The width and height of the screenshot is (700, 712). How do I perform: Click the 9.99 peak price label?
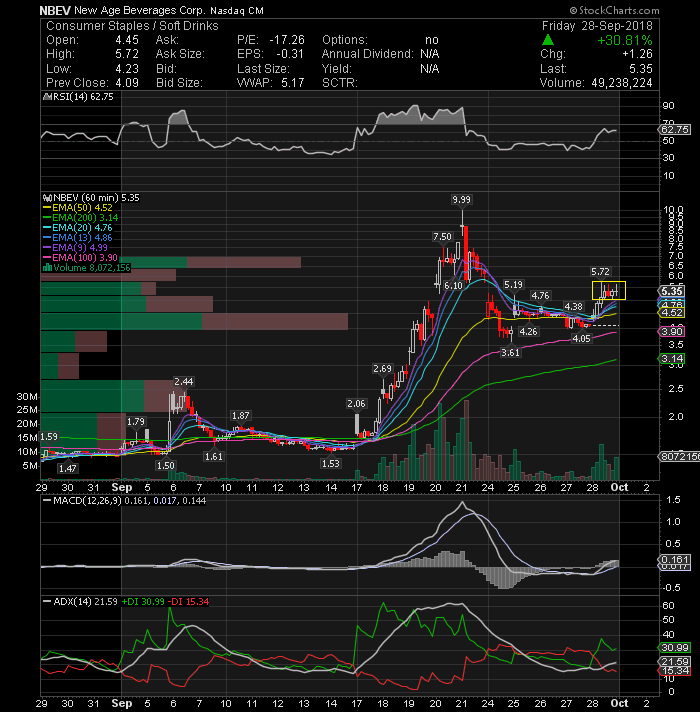(461, 199)
